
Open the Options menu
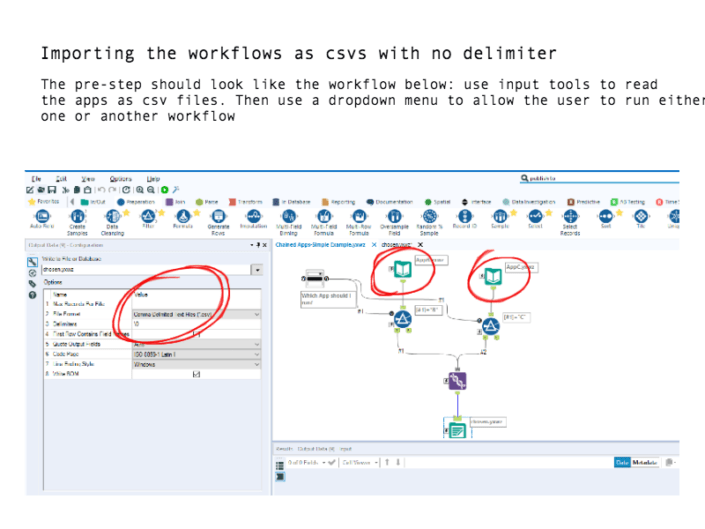click(119, 178)
